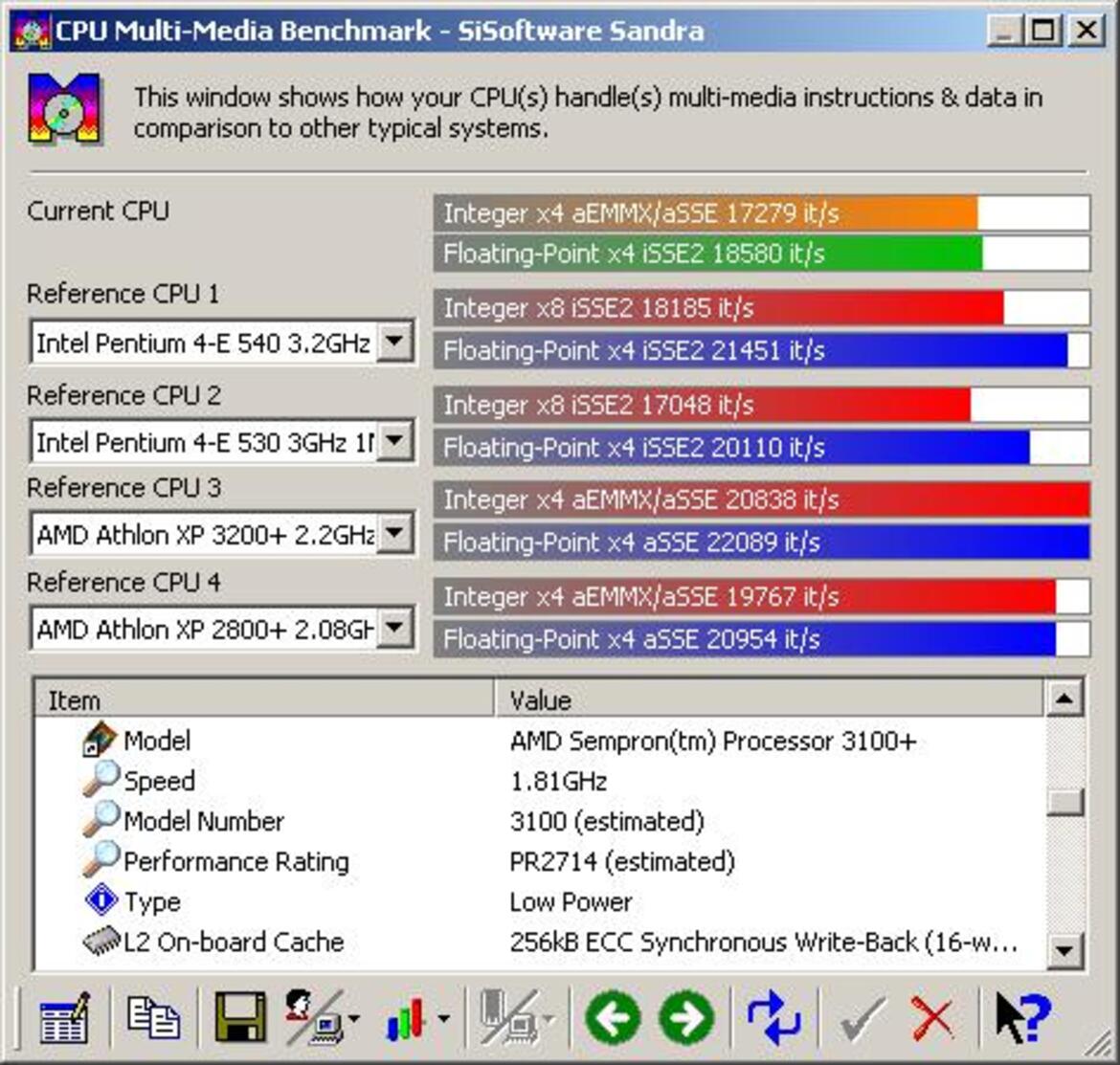Click the Multi-Media benchmark module icon
The width and height of the screenshot is (1120, 1065).
pos(64,109)
